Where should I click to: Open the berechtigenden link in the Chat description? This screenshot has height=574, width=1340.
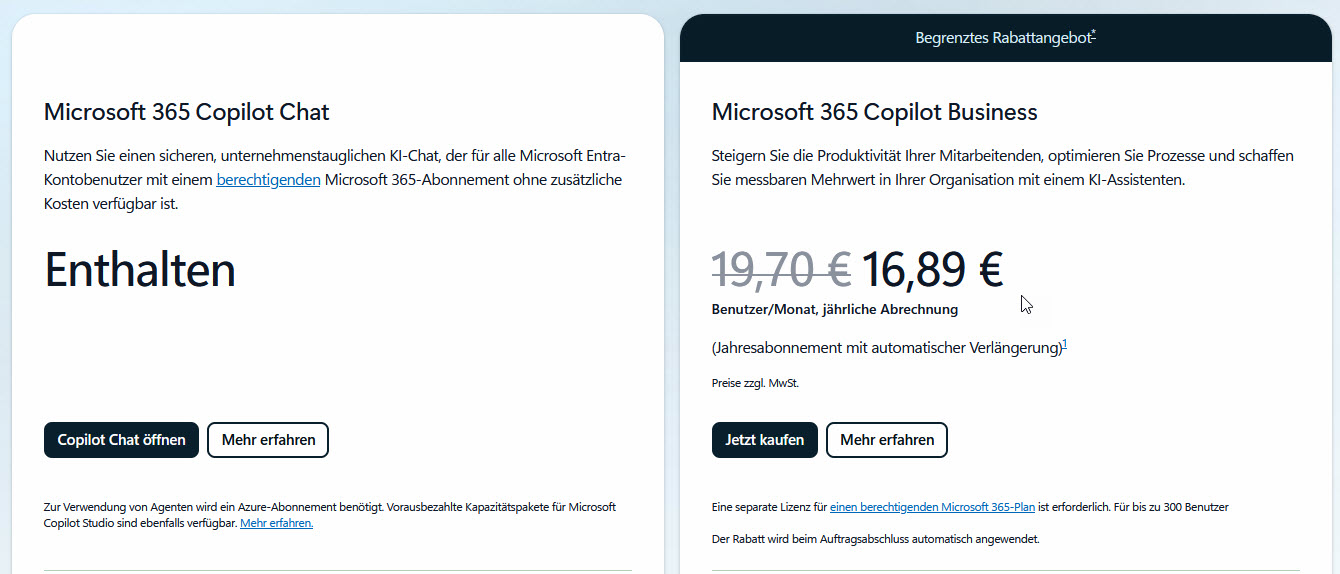pos(268,180)
